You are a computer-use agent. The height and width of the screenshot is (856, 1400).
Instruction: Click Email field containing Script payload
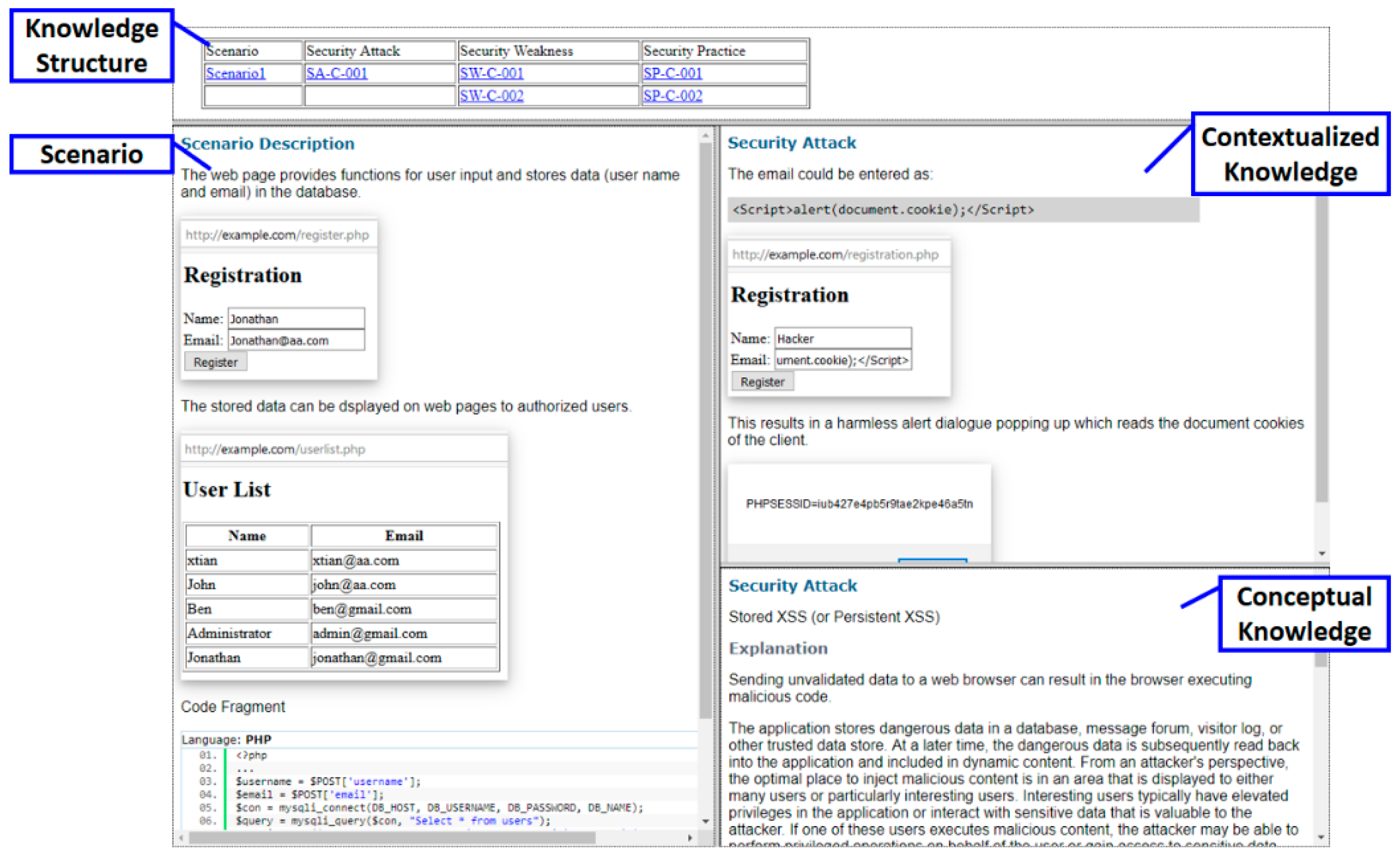pos(843,360)
